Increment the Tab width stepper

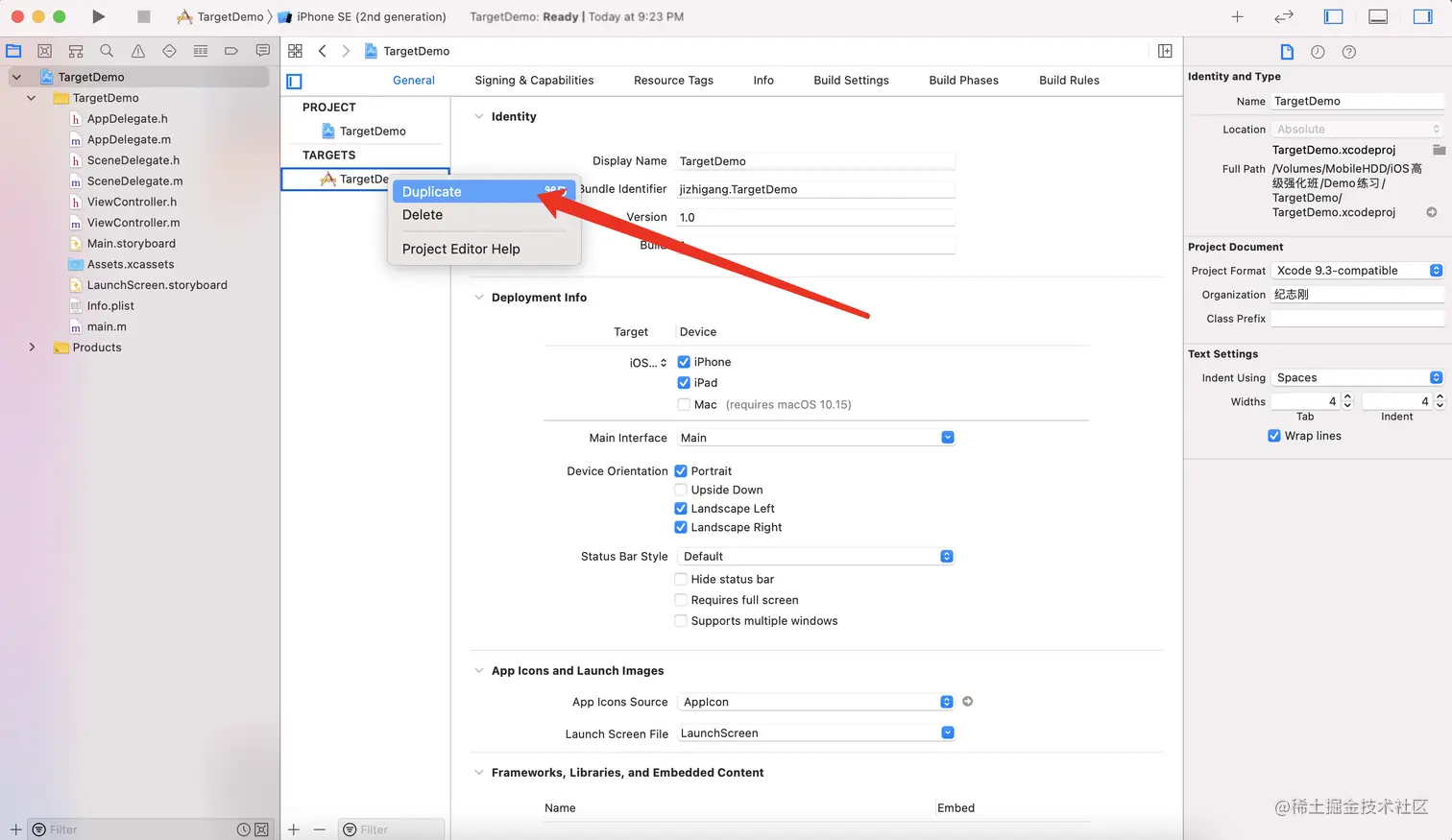(1347, 397)
